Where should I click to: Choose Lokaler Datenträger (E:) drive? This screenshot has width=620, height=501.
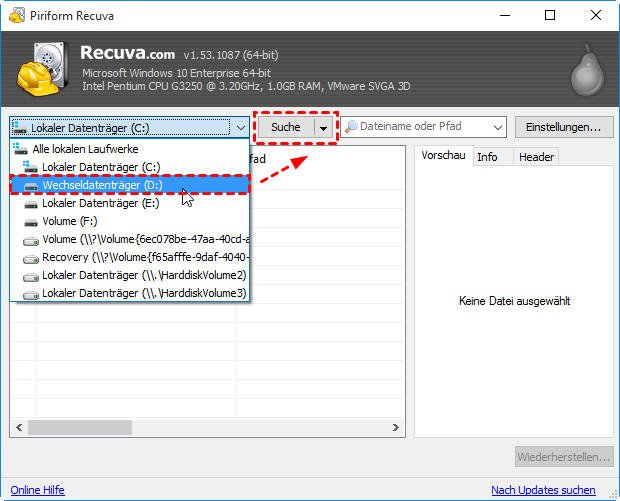pos(130,203)
